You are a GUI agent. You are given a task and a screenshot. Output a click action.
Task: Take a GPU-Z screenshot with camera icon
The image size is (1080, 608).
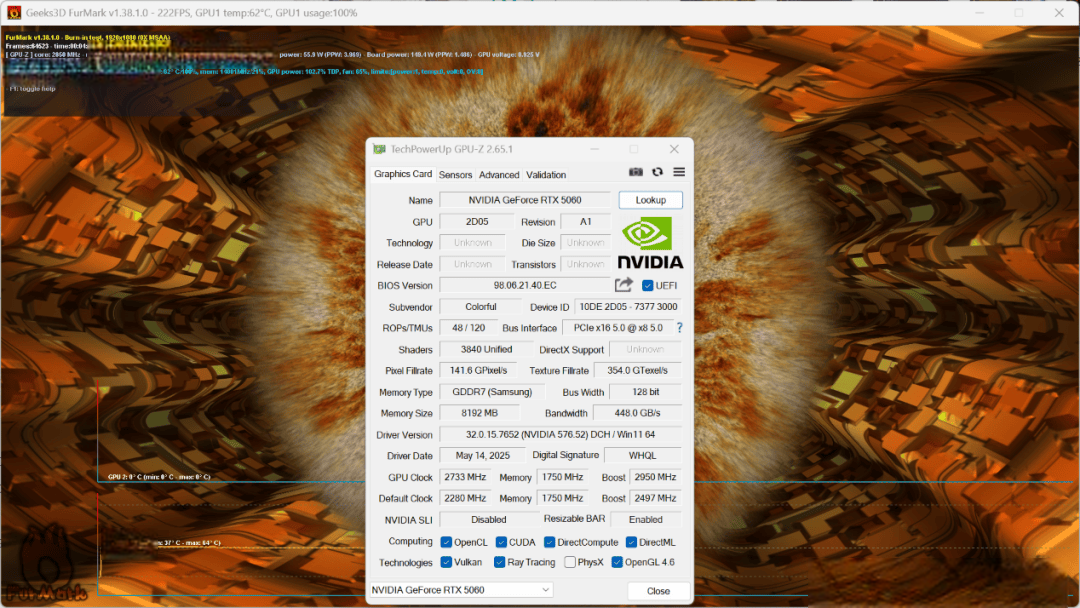[x=636, y=172]
